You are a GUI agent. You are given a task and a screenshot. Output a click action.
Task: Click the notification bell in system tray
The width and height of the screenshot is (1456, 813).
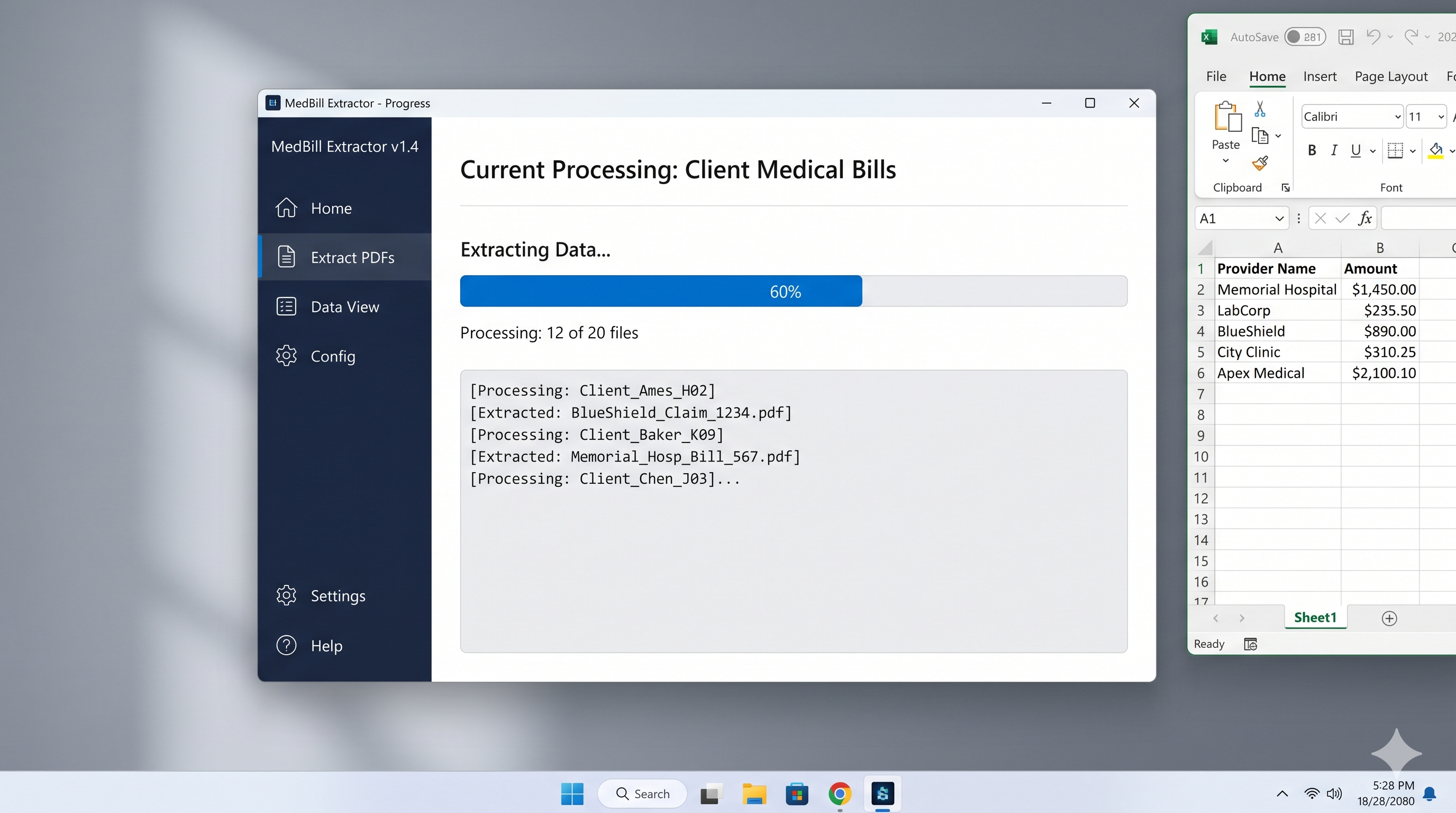click(x=1430, y=794)
